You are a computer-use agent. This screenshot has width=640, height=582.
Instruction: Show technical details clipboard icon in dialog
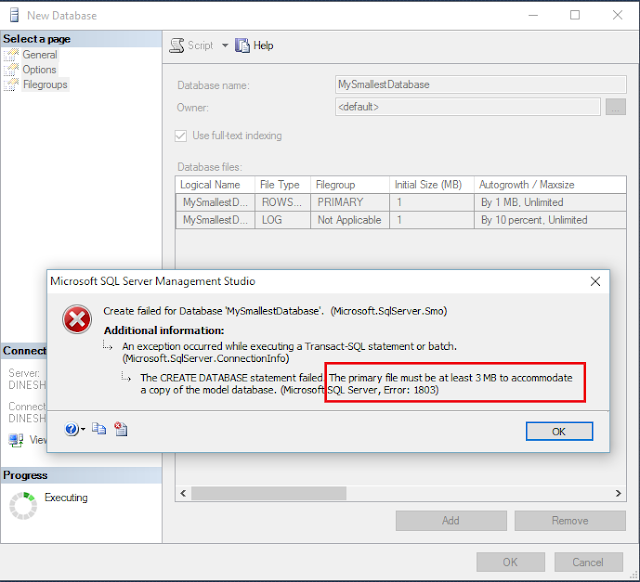tap(121, 429)
